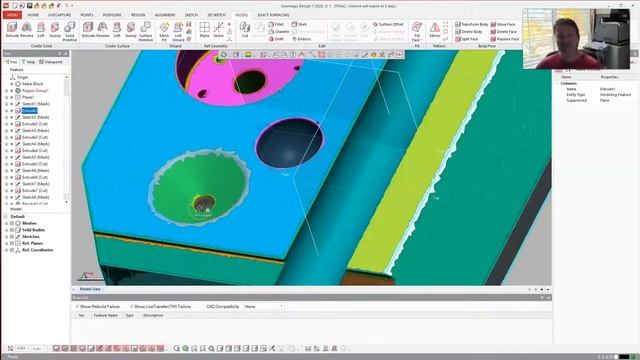Image resolution: width=640 pixels, height=360 pixels.
Task: Select the Cut tool in Edit group
Action: 244,30
